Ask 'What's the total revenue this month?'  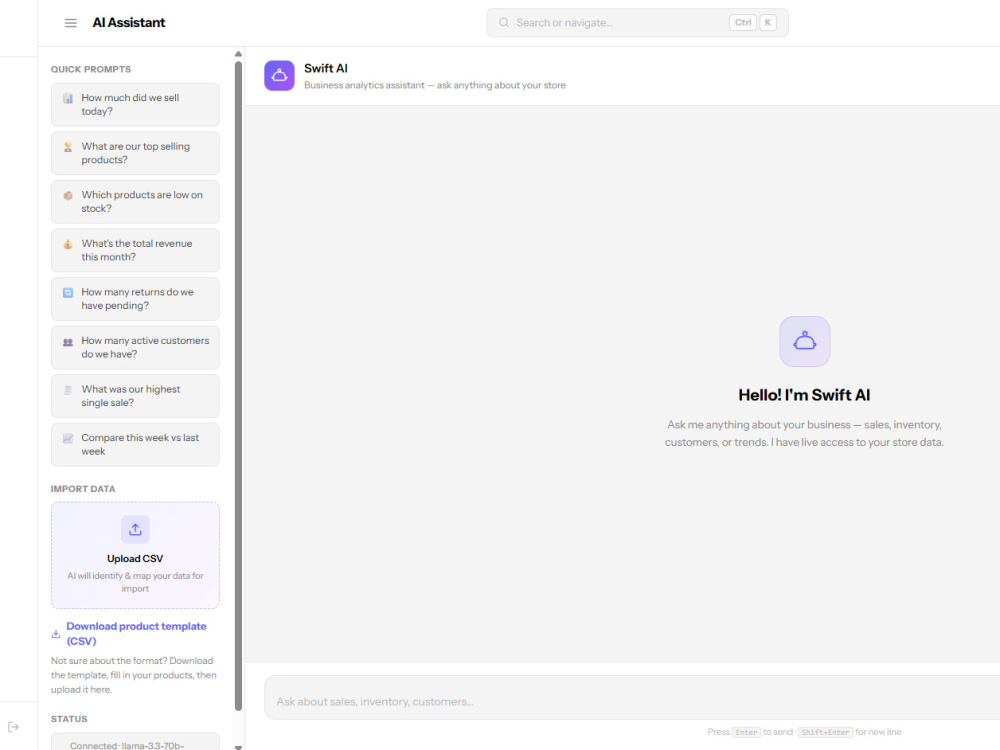point(135,251)
